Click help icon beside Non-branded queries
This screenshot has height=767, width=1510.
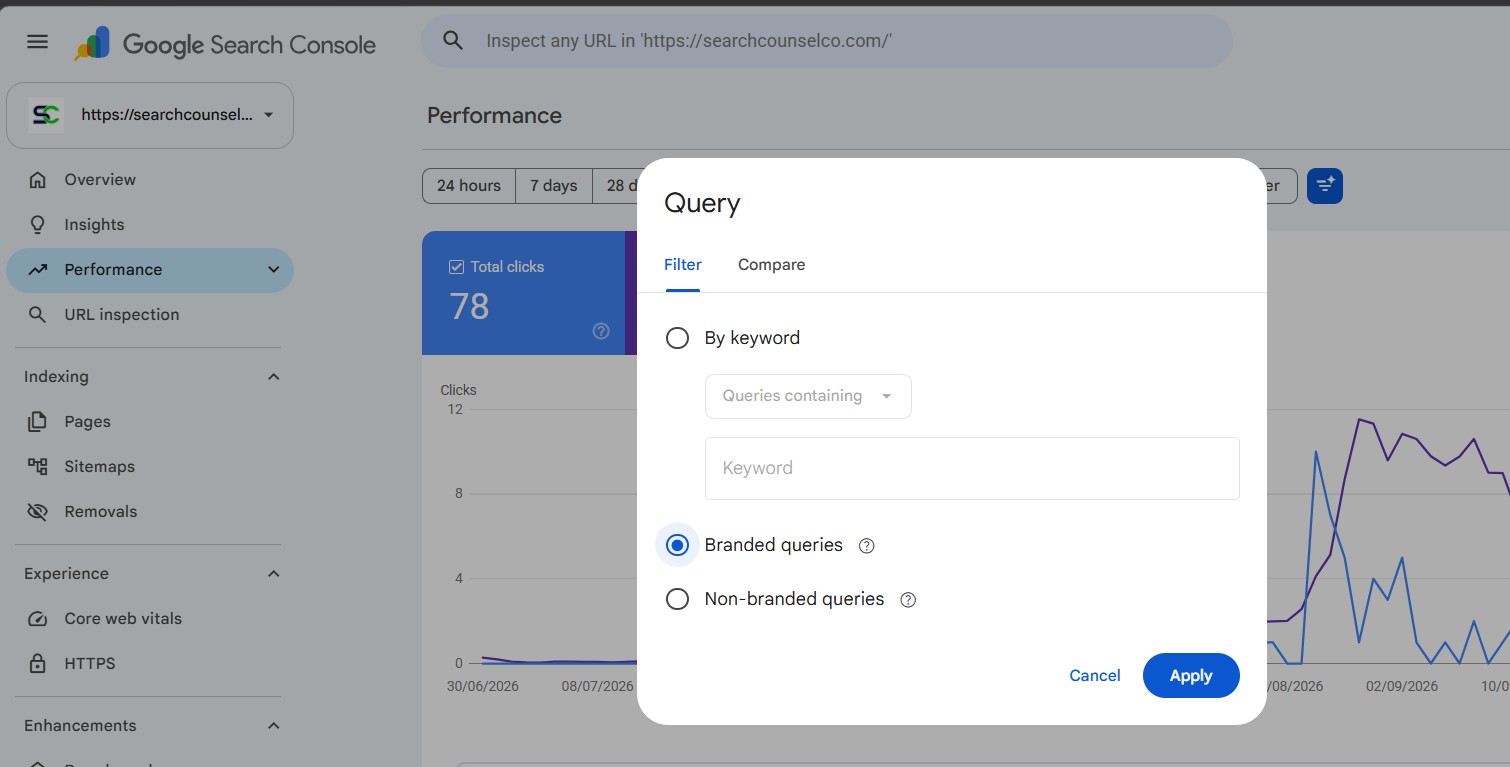click(908, 600)
